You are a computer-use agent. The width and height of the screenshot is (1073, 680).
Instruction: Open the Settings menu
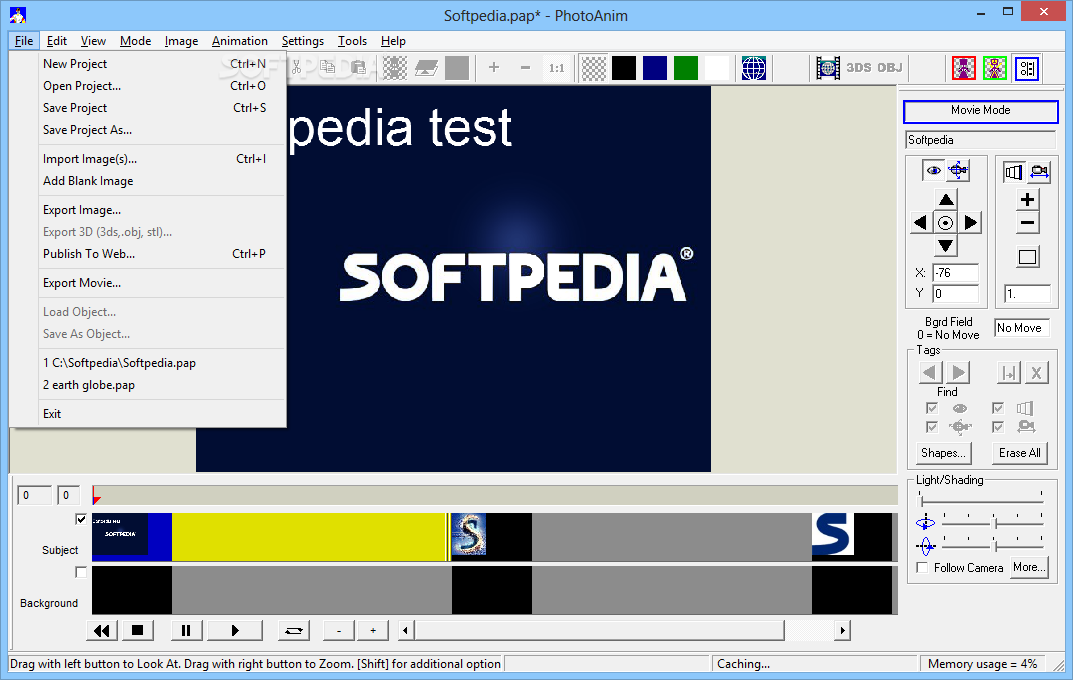(302, 41)
